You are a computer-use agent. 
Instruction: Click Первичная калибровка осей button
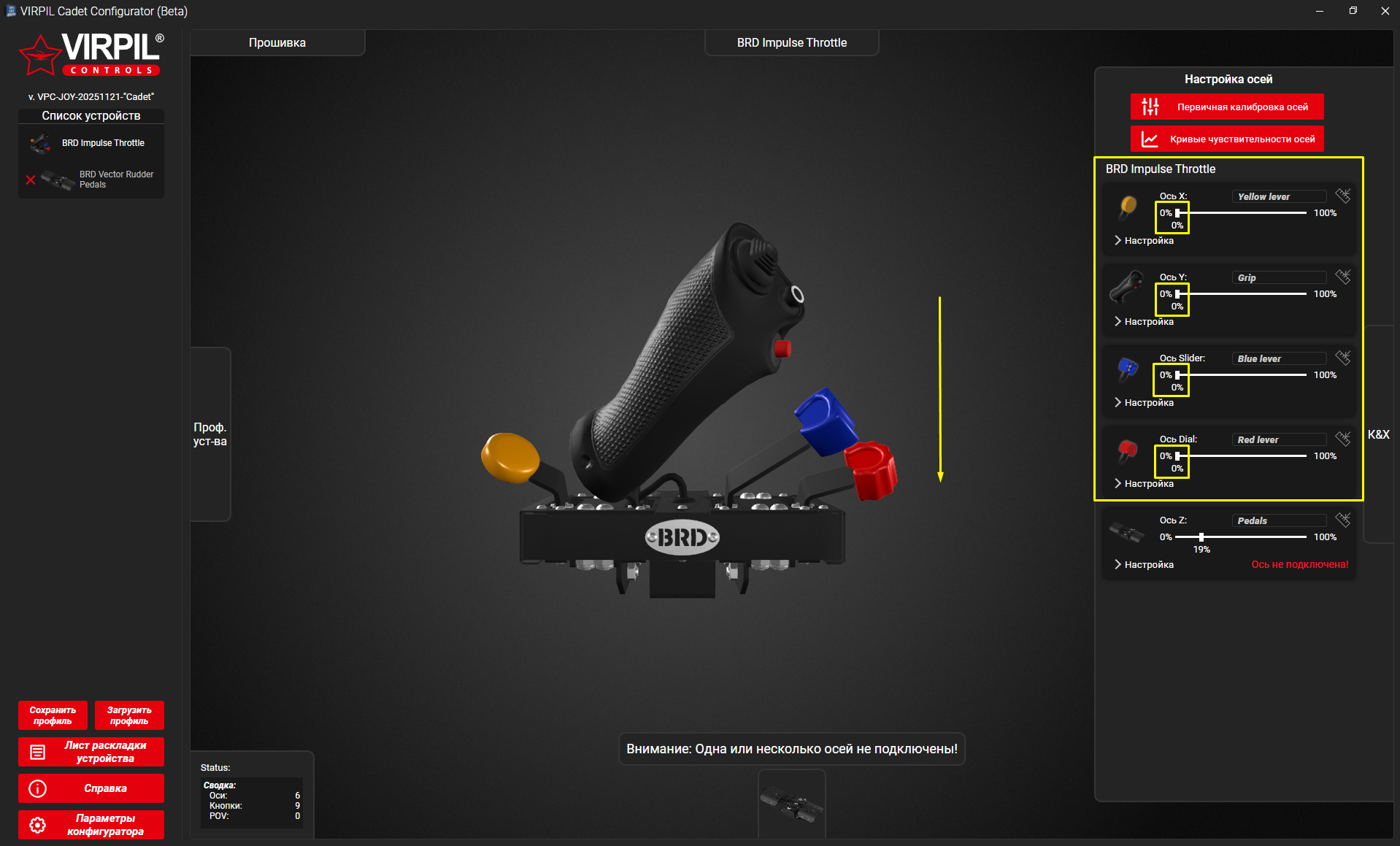click(x=1227, y=107)
